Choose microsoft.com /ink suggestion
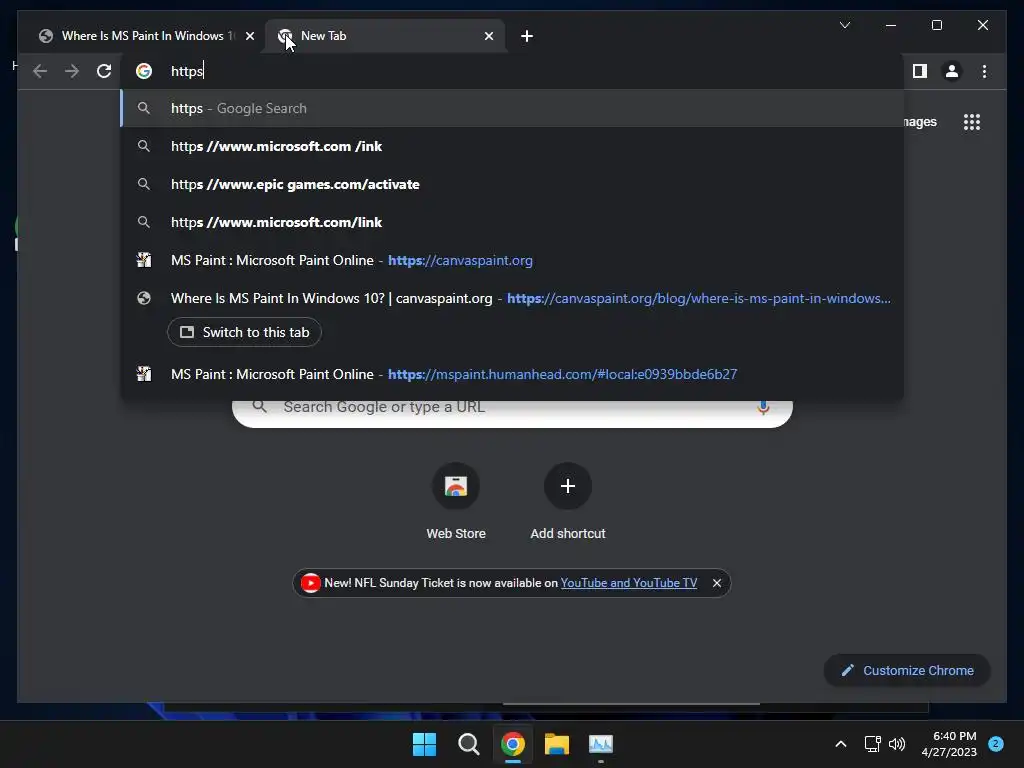1024x768 pixels. point(512,146)
